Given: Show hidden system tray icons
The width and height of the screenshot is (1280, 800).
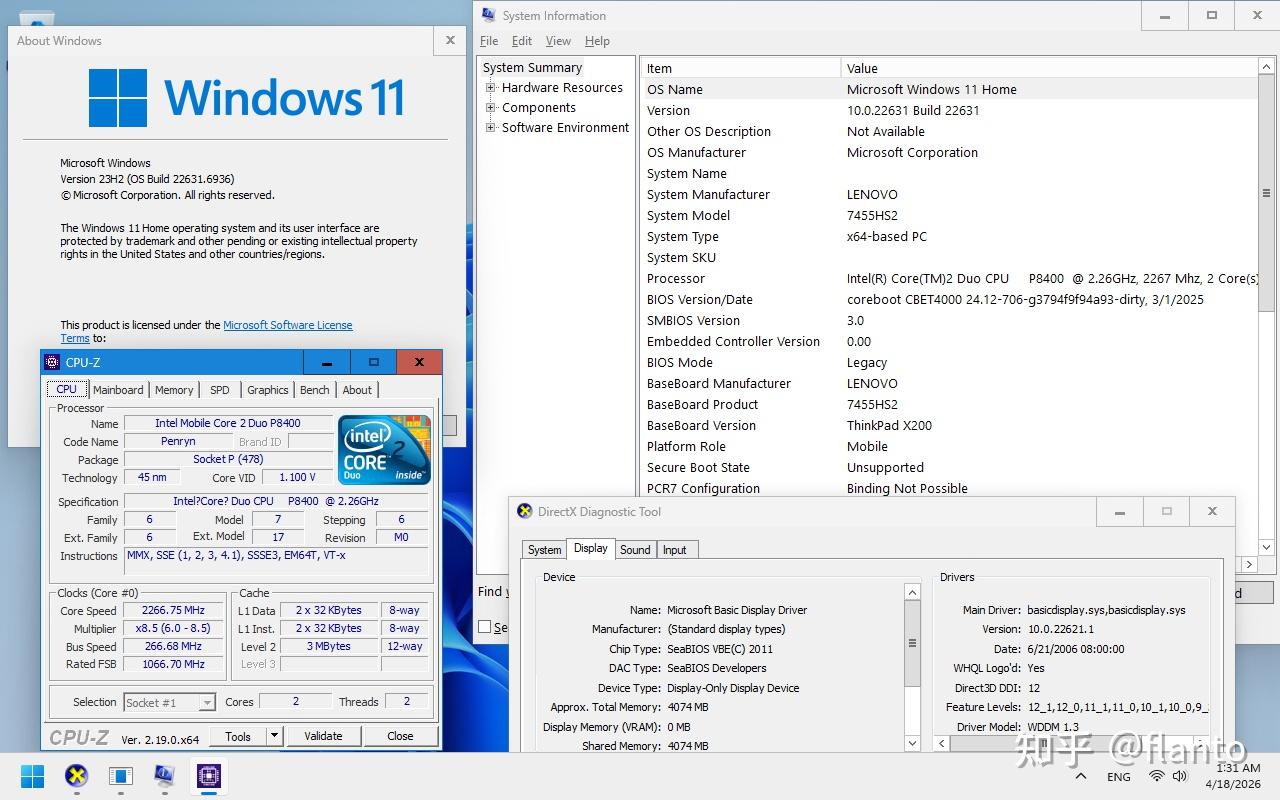Looking at the screenshot, I should [x=1081, y=776].
